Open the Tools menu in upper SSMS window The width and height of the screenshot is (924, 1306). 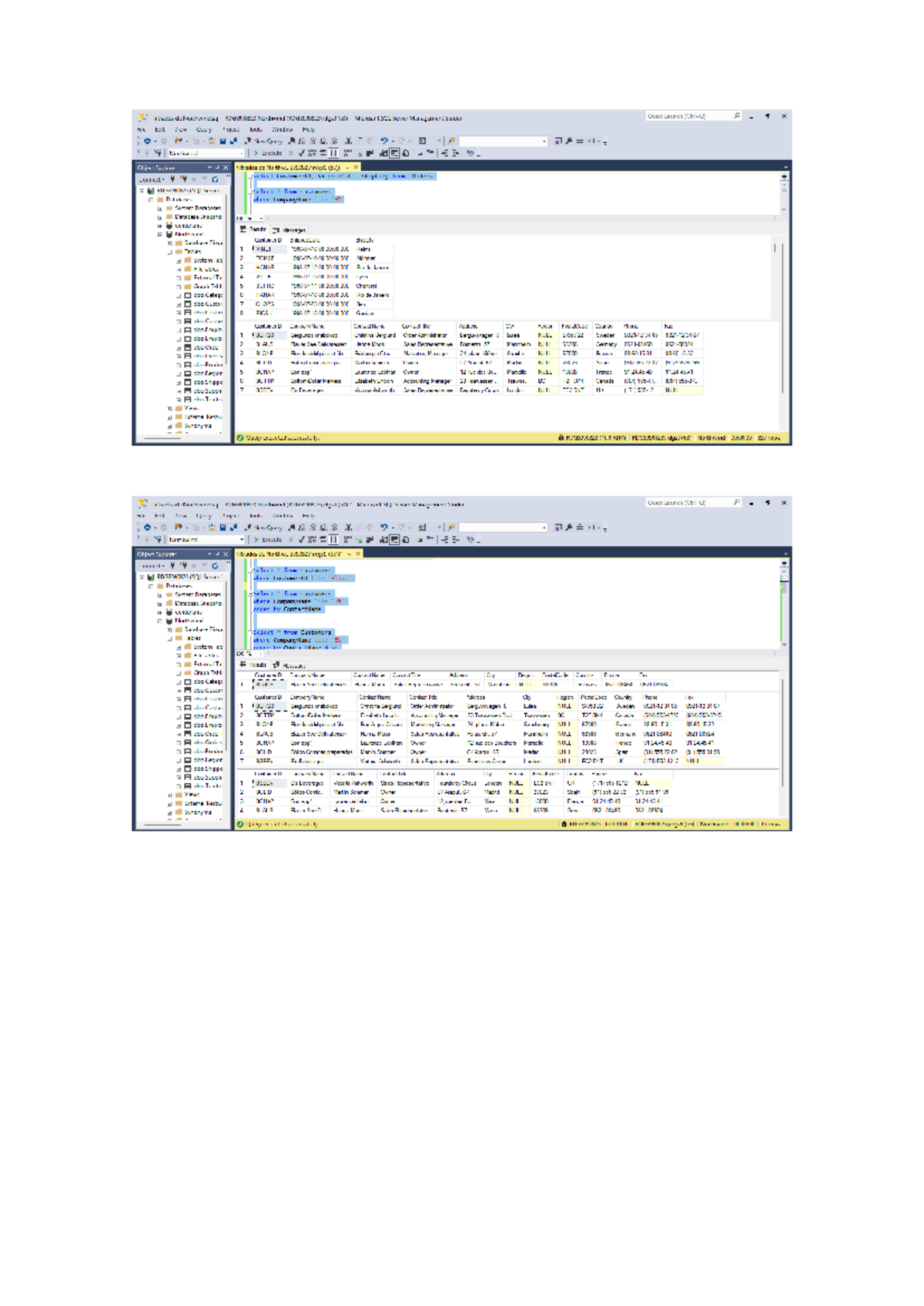click(256, 130)
